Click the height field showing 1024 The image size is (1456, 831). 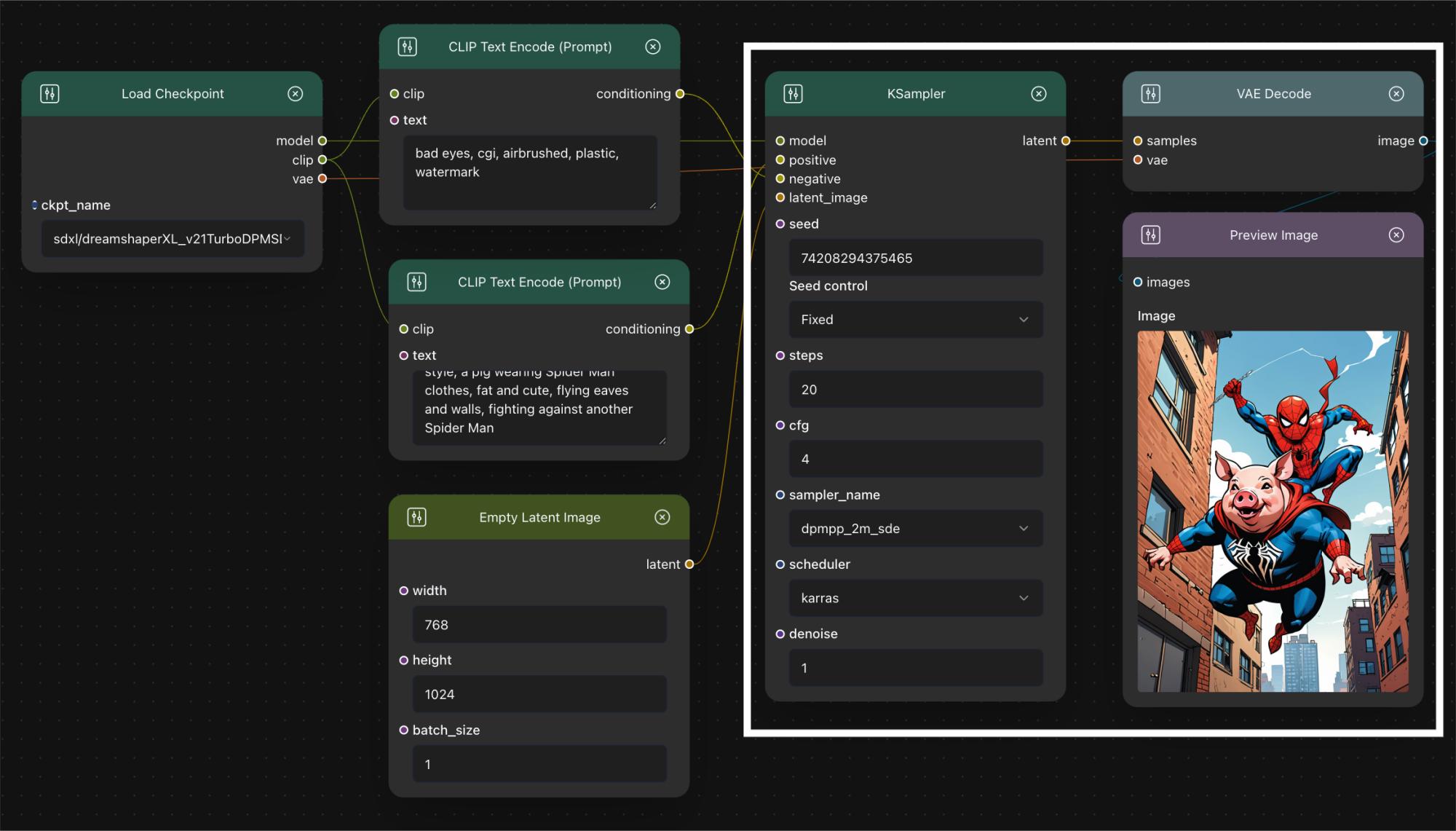tap(539, 694)
